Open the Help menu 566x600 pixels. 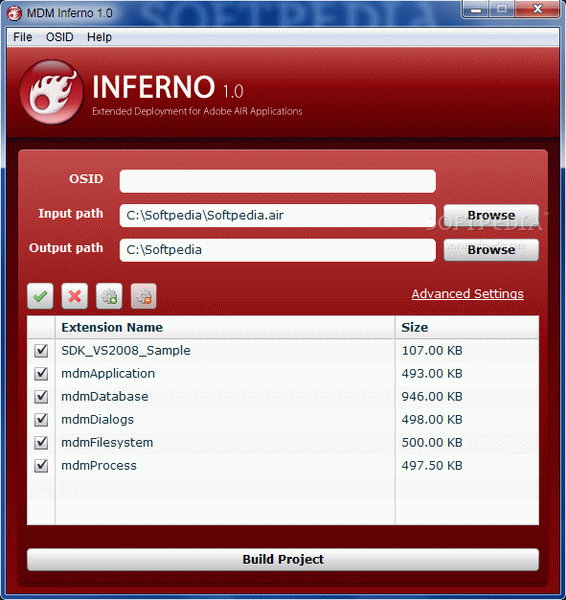coord(99,37)
